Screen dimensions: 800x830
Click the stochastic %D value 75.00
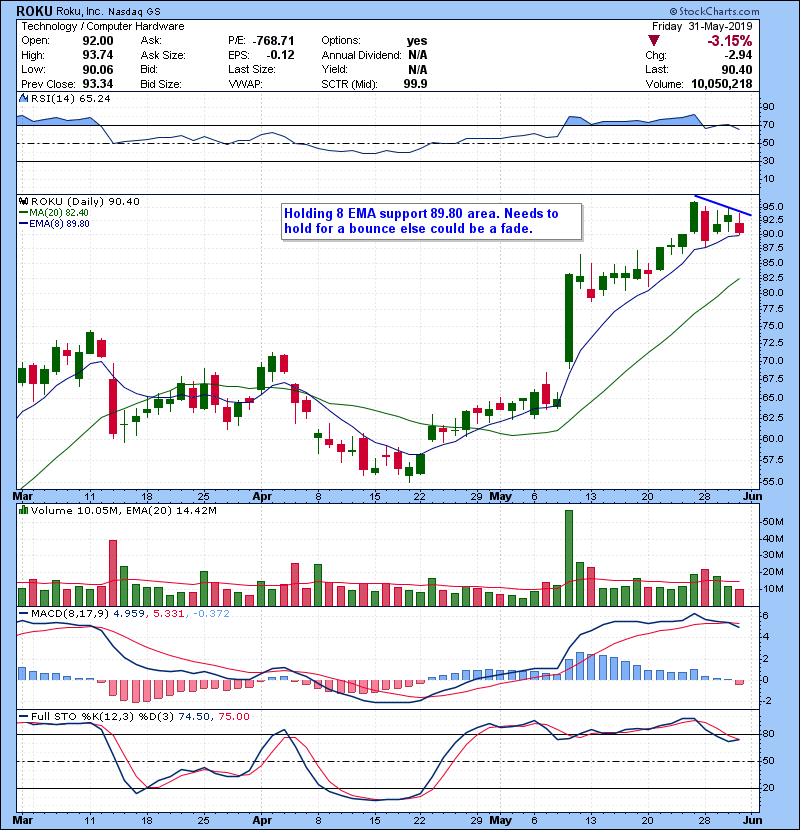[233, 716]
